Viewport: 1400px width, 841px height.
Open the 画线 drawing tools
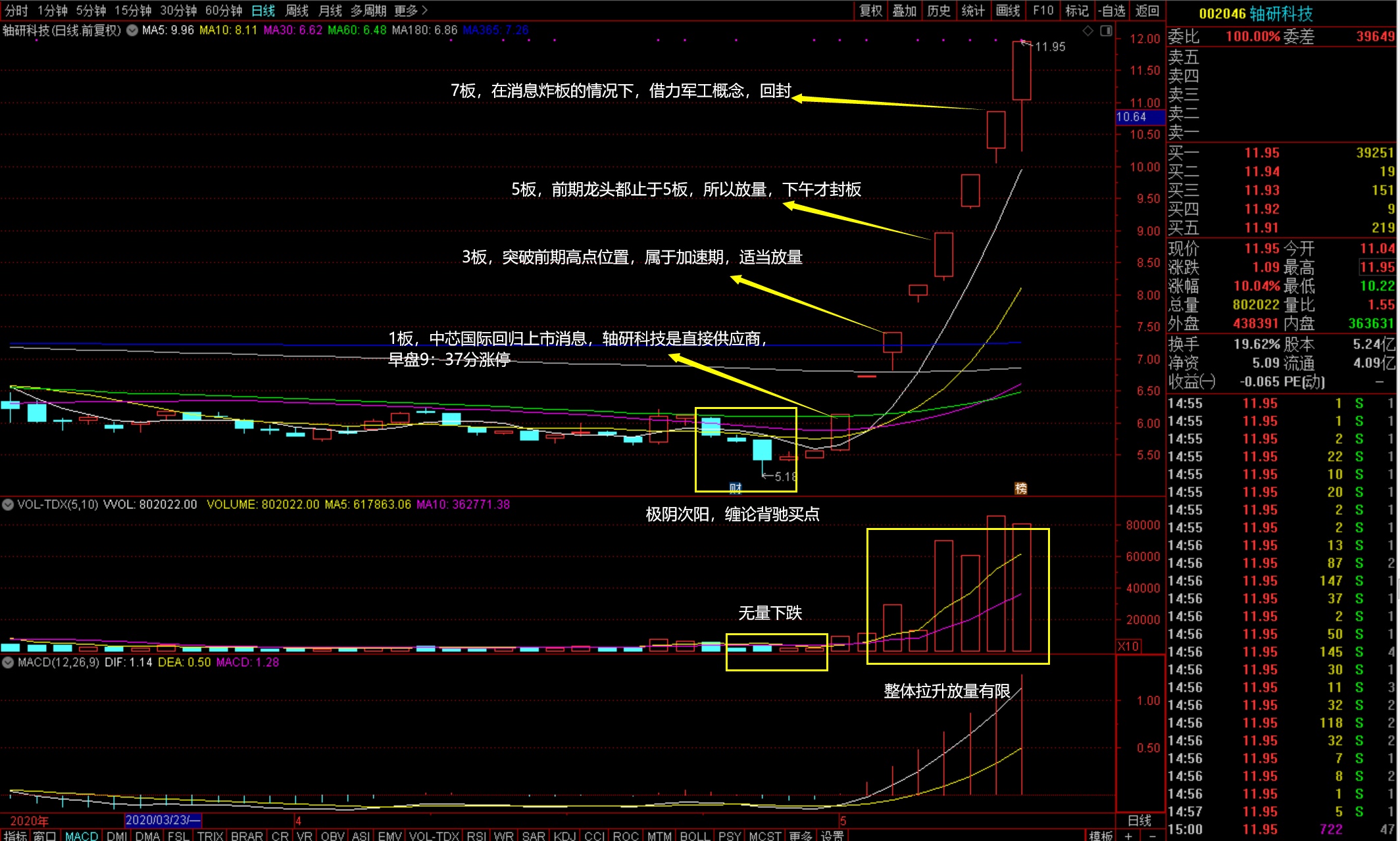click(x=1008, y=11)
